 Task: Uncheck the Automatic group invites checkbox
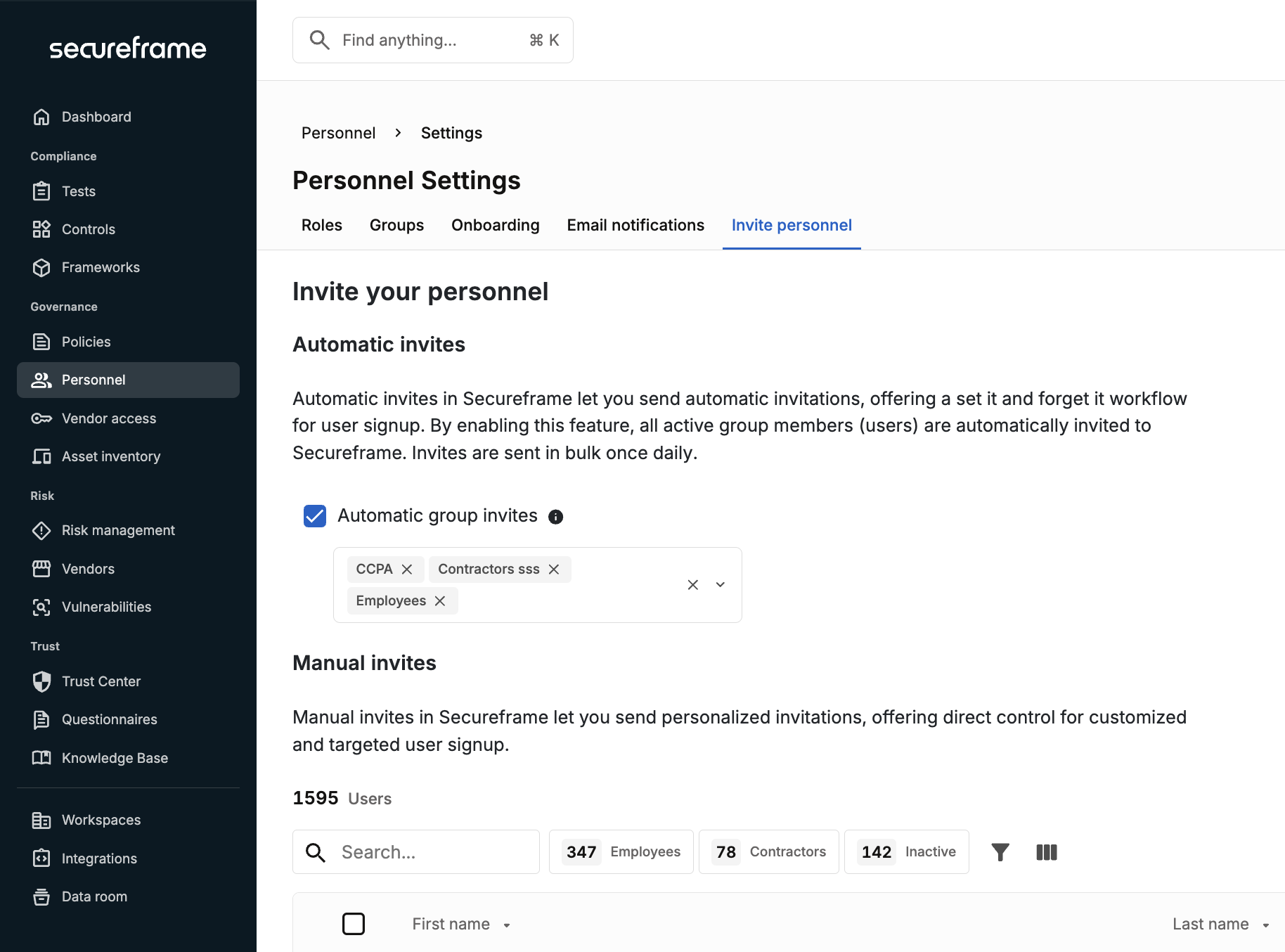click(x=315, y=516)
